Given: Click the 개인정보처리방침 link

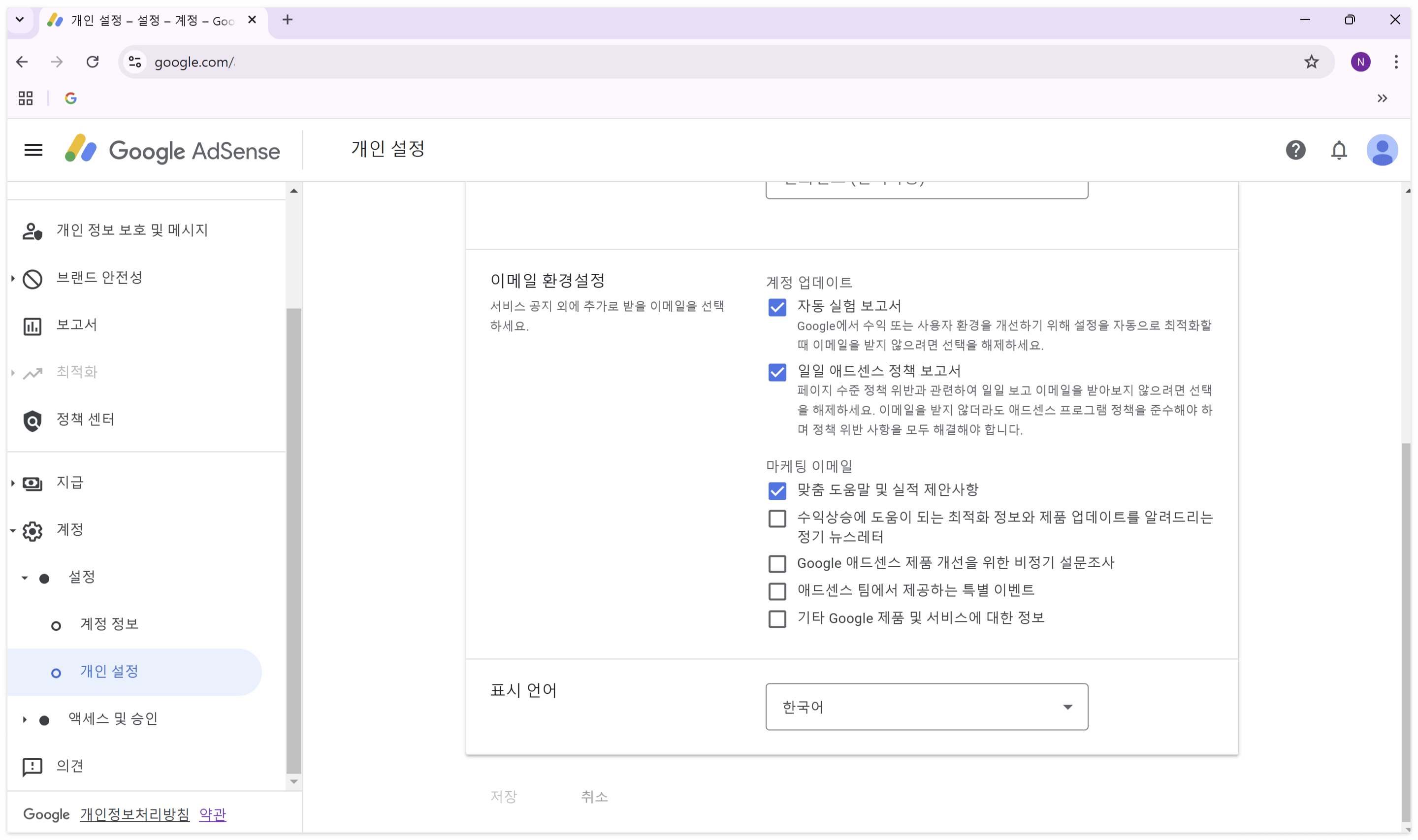Looking at the screenshot, I should point(135,814).
